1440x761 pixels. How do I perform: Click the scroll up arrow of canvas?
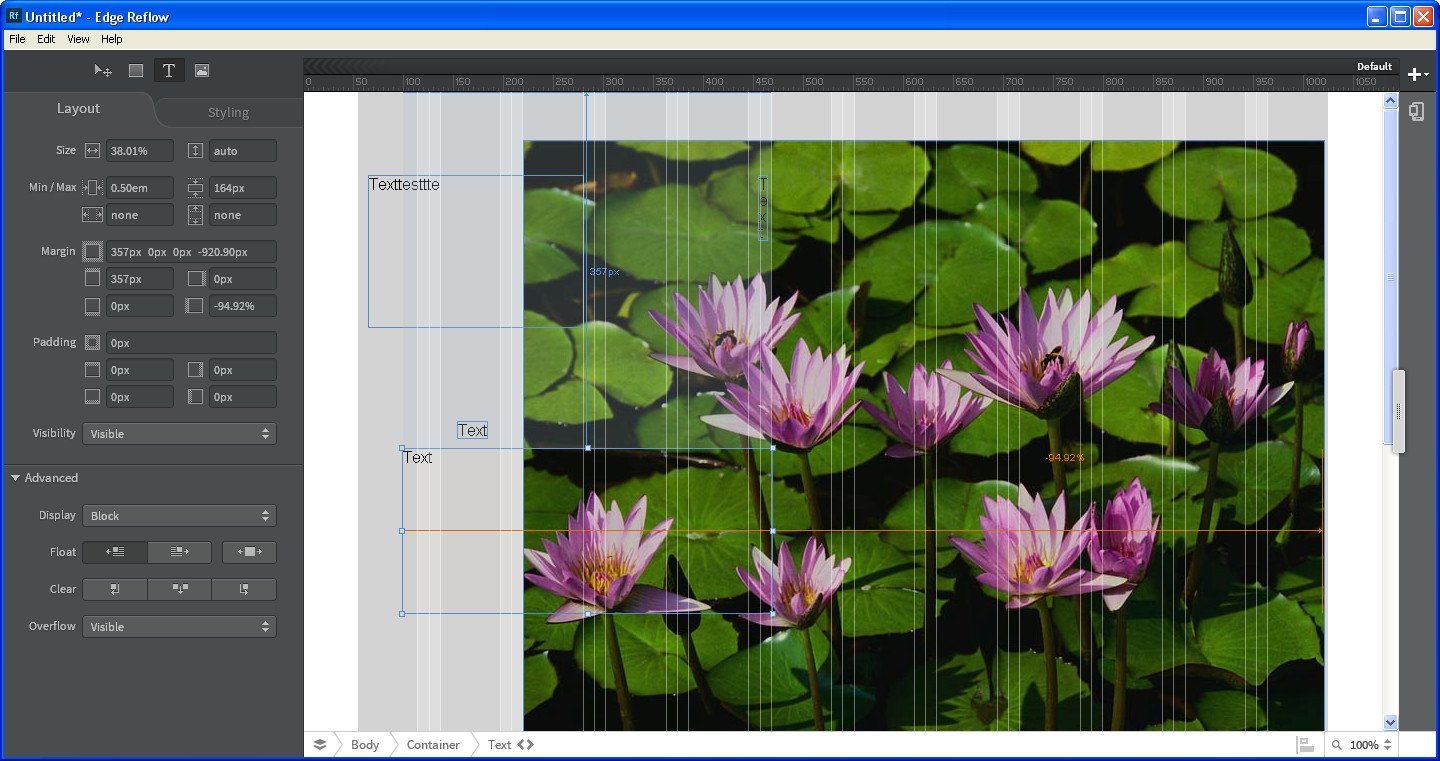[x=1390, y=101]
